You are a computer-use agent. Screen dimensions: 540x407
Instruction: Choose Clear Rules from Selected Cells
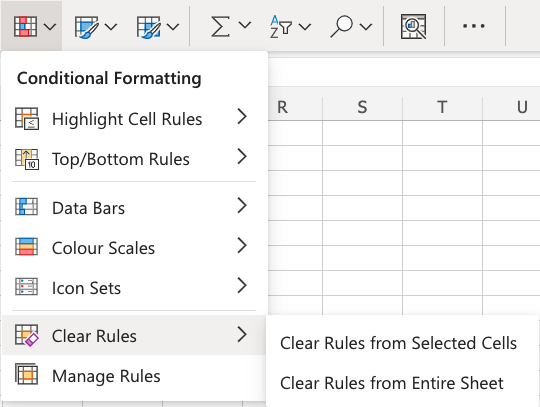[398, 343]
